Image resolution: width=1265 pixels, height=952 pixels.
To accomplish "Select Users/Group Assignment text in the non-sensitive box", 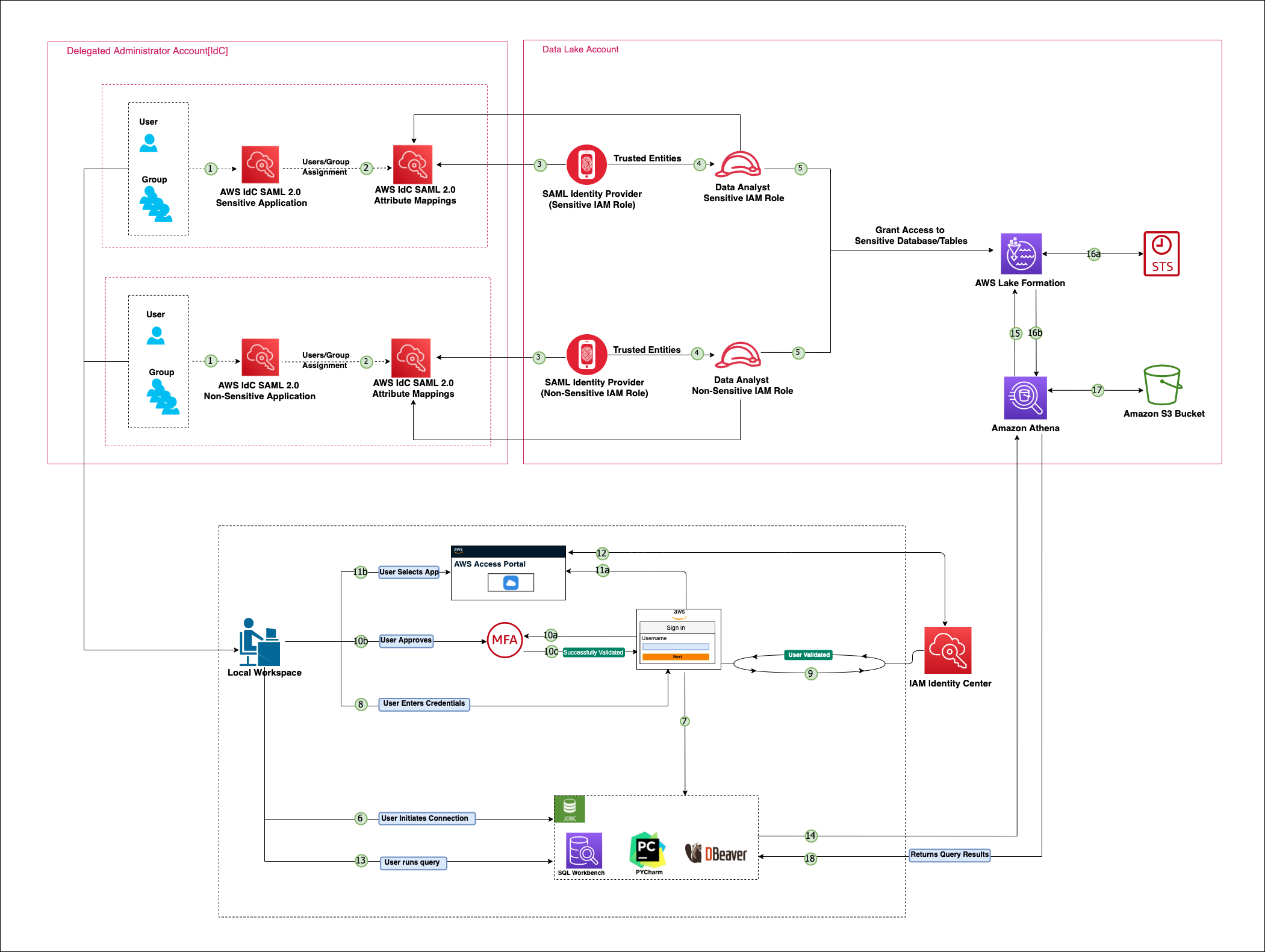I will pyautogui.click(x=325, y=360).
